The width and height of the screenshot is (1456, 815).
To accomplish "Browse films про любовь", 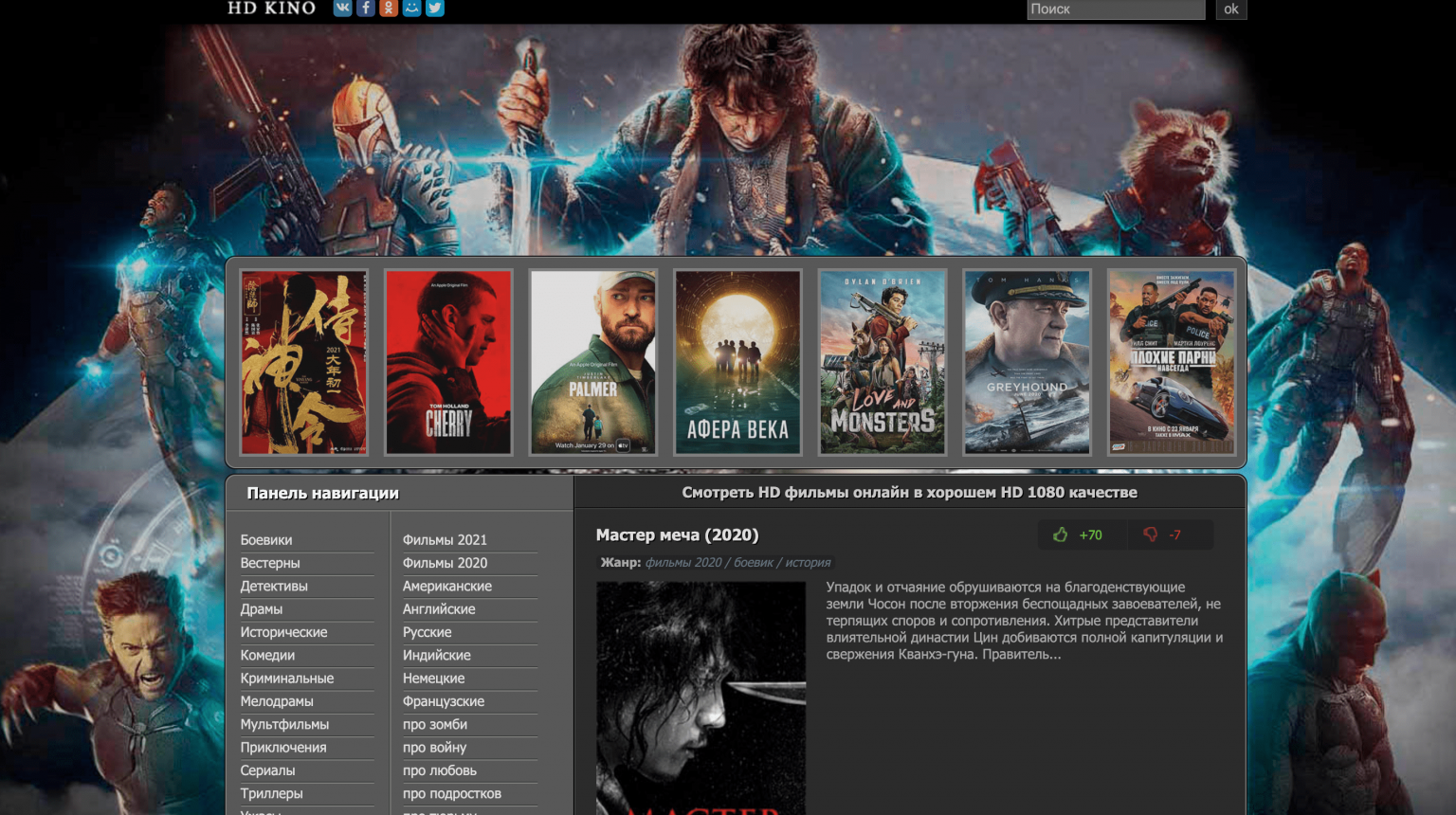I will coord(440,770).
